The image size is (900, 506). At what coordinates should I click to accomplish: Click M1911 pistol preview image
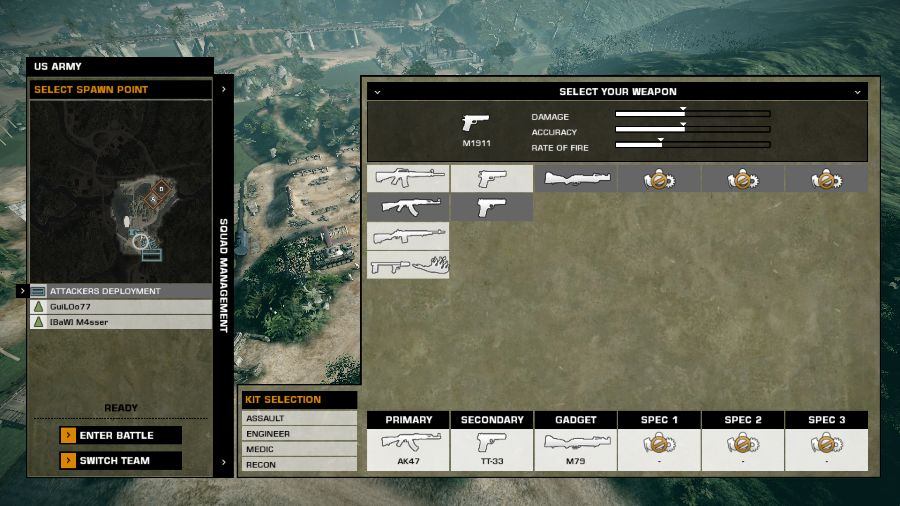476,122
